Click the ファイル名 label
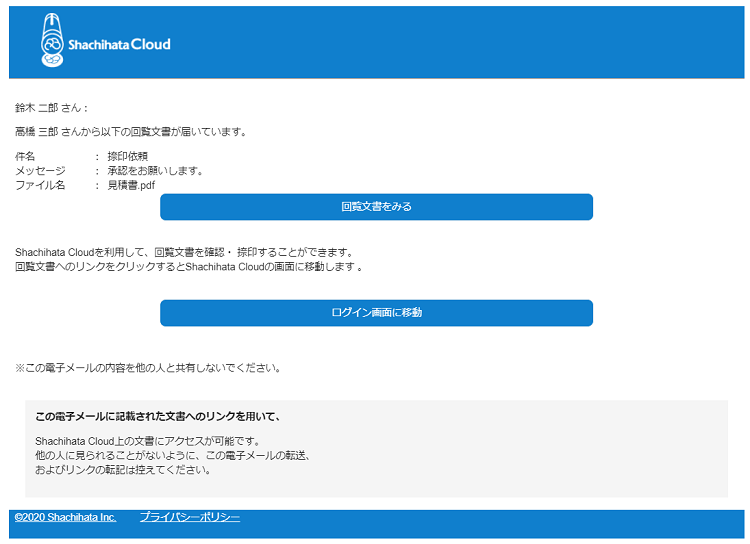Viewport: 750px width, 544px height. coord(40,185)
